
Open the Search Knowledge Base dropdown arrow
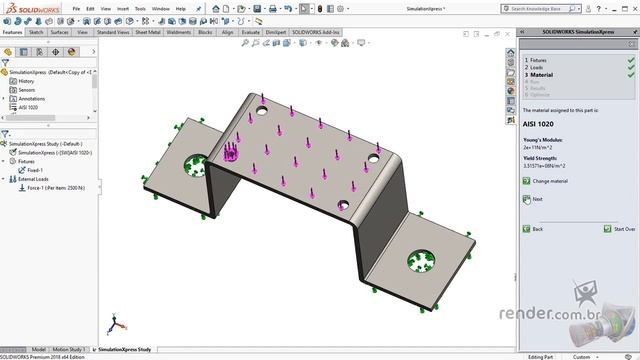click(x=579, y=9)
